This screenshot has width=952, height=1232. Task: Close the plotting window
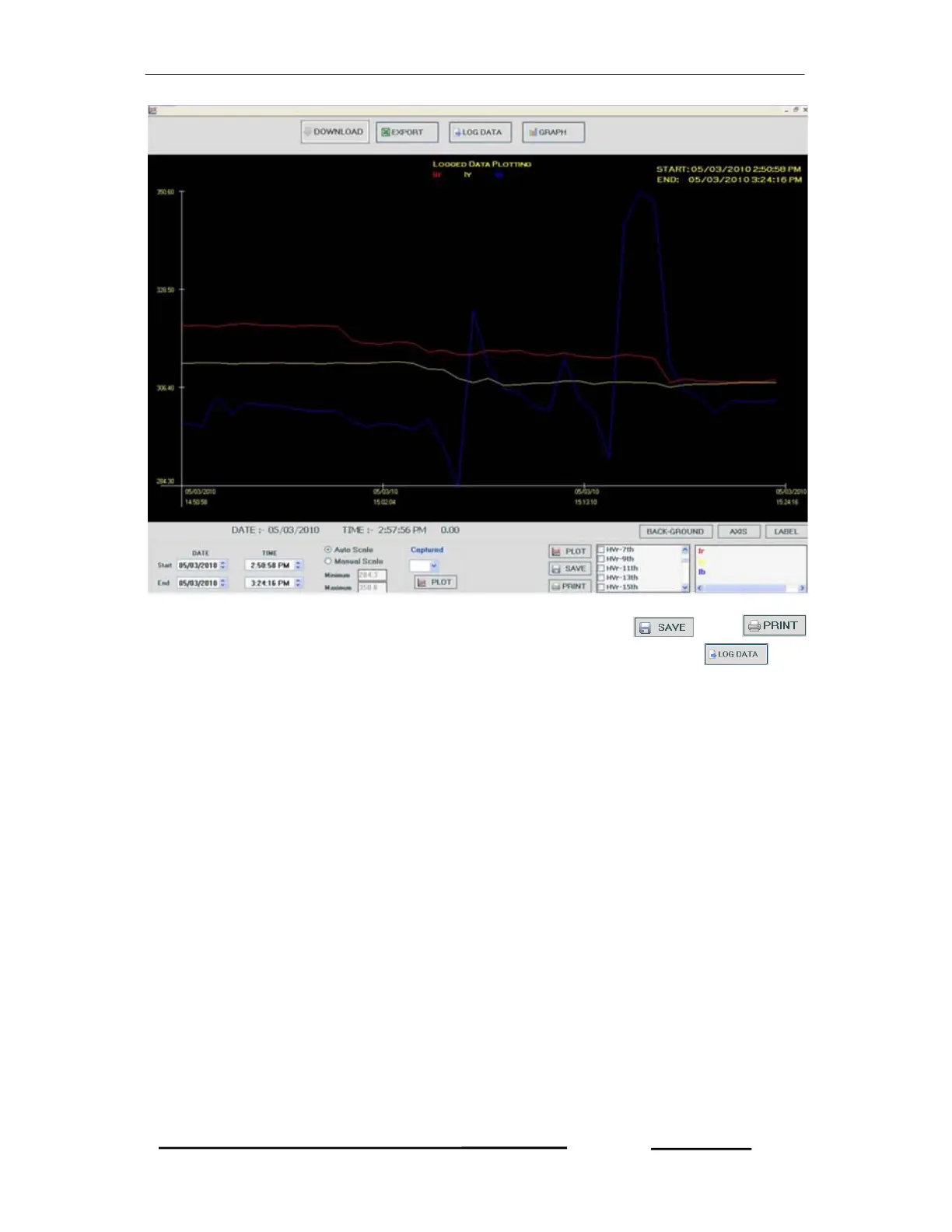[x=805, y=110]
